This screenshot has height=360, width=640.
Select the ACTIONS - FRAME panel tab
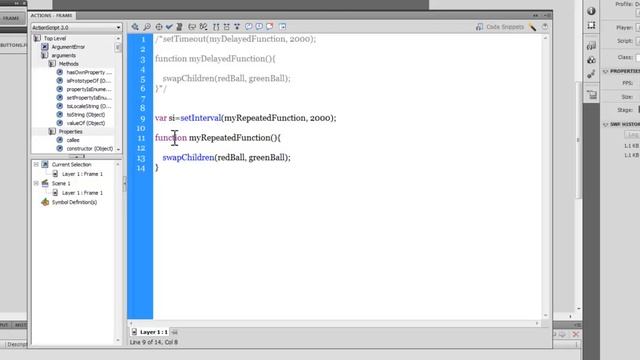pos(51,16)
